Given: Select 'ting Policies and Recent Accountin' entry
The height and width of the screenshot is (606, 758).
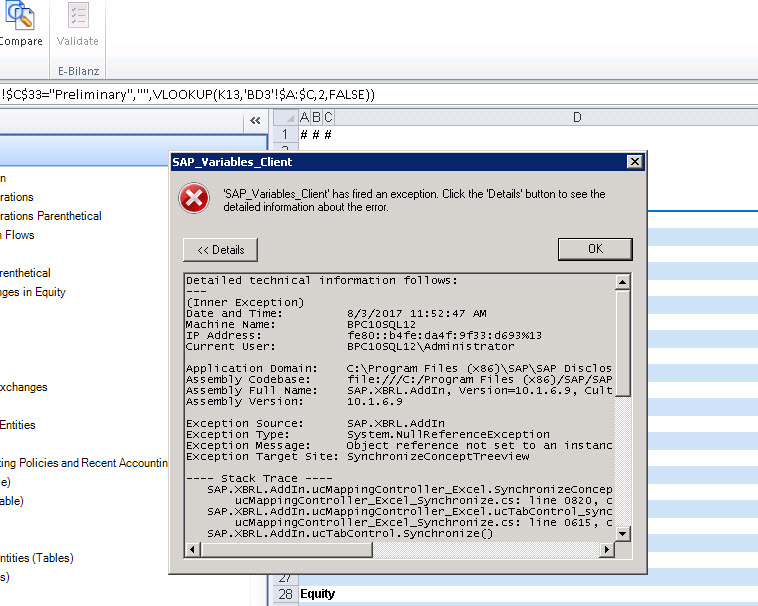Looking at the screenshot, I should [84, 463].
